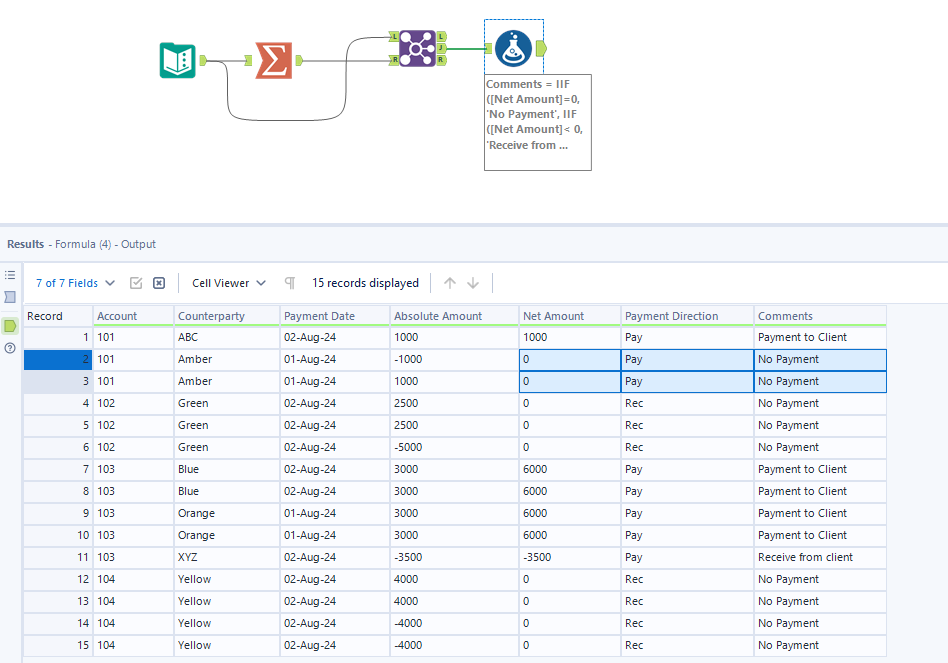Click the deselect-all fields X icon

click(x=159, y=283)
